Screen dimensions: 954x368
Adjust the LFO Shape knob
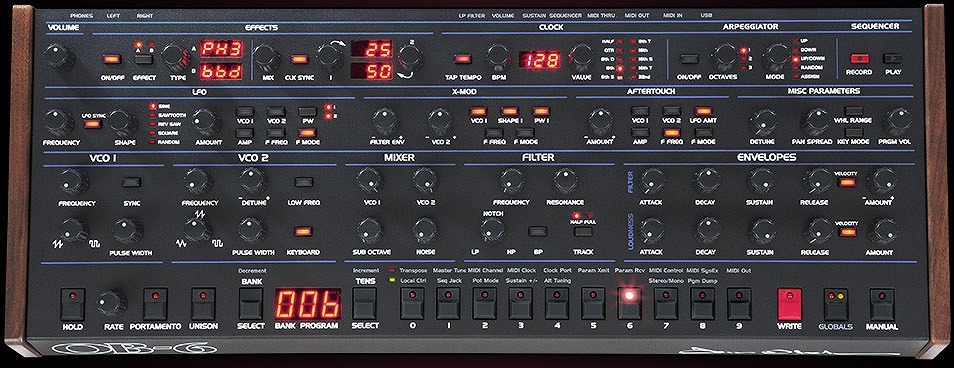pos(123,122)
